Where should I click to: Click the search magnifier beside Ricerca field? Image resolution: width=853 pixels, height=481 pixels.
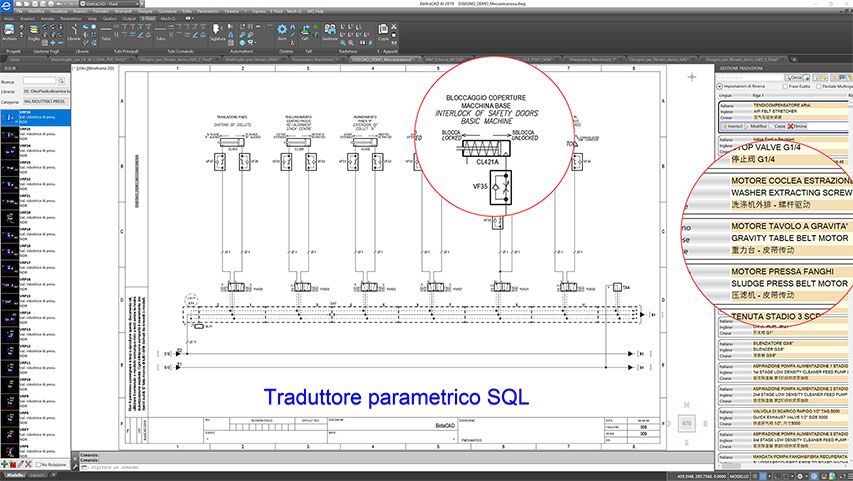point(61,81)
